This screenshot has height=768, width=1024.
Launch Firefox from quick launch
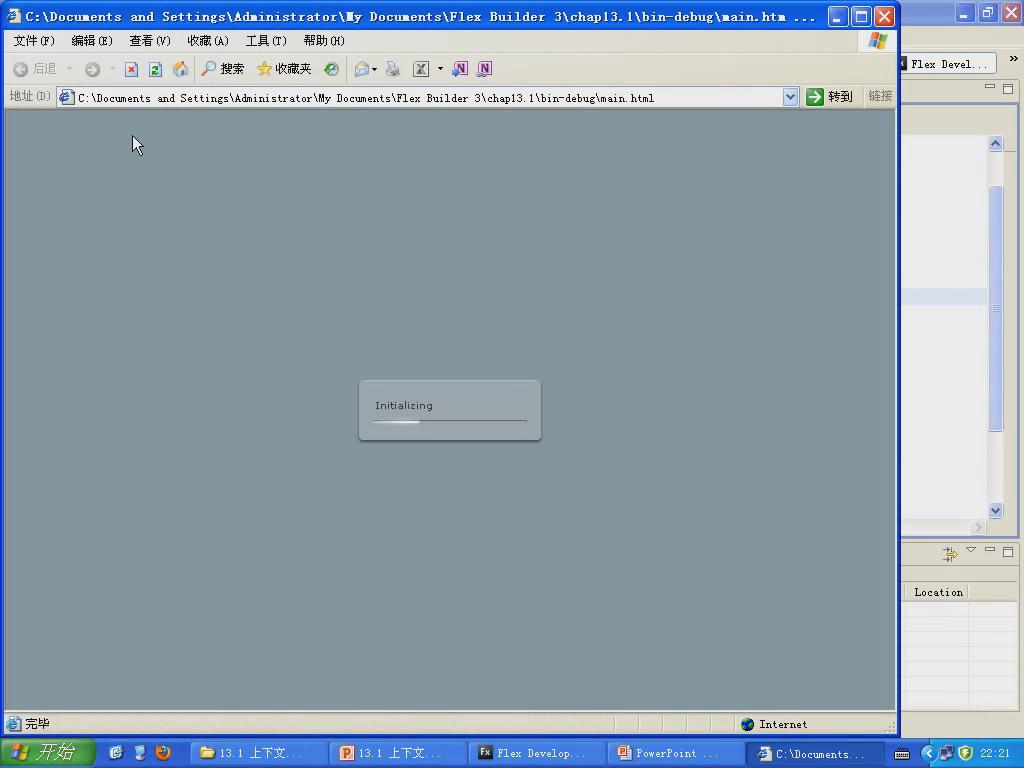[x=163, y=752]
